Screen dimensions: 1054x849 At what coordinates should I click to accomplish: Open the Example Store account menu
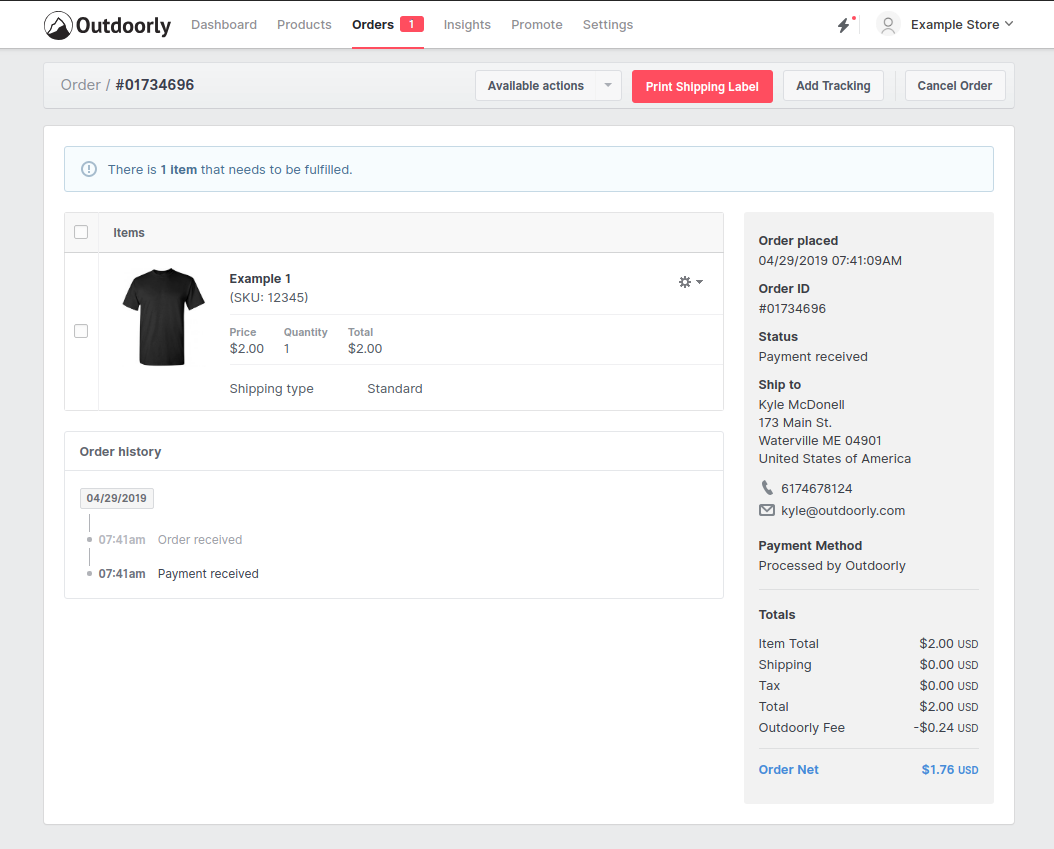pos(962,25)
